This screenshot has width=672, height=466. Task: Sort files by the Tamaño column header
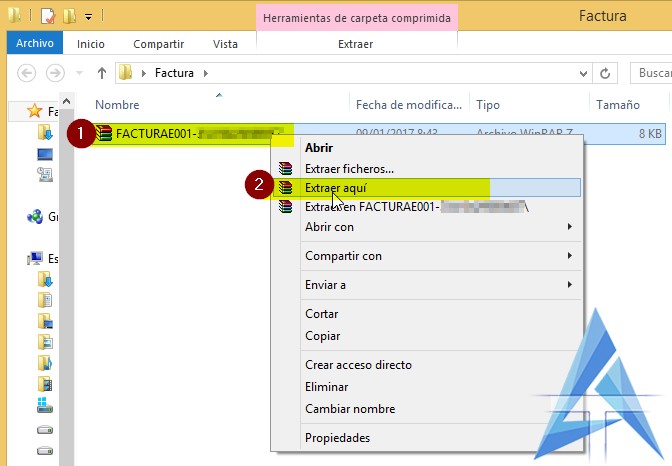[x=617, y=104]
